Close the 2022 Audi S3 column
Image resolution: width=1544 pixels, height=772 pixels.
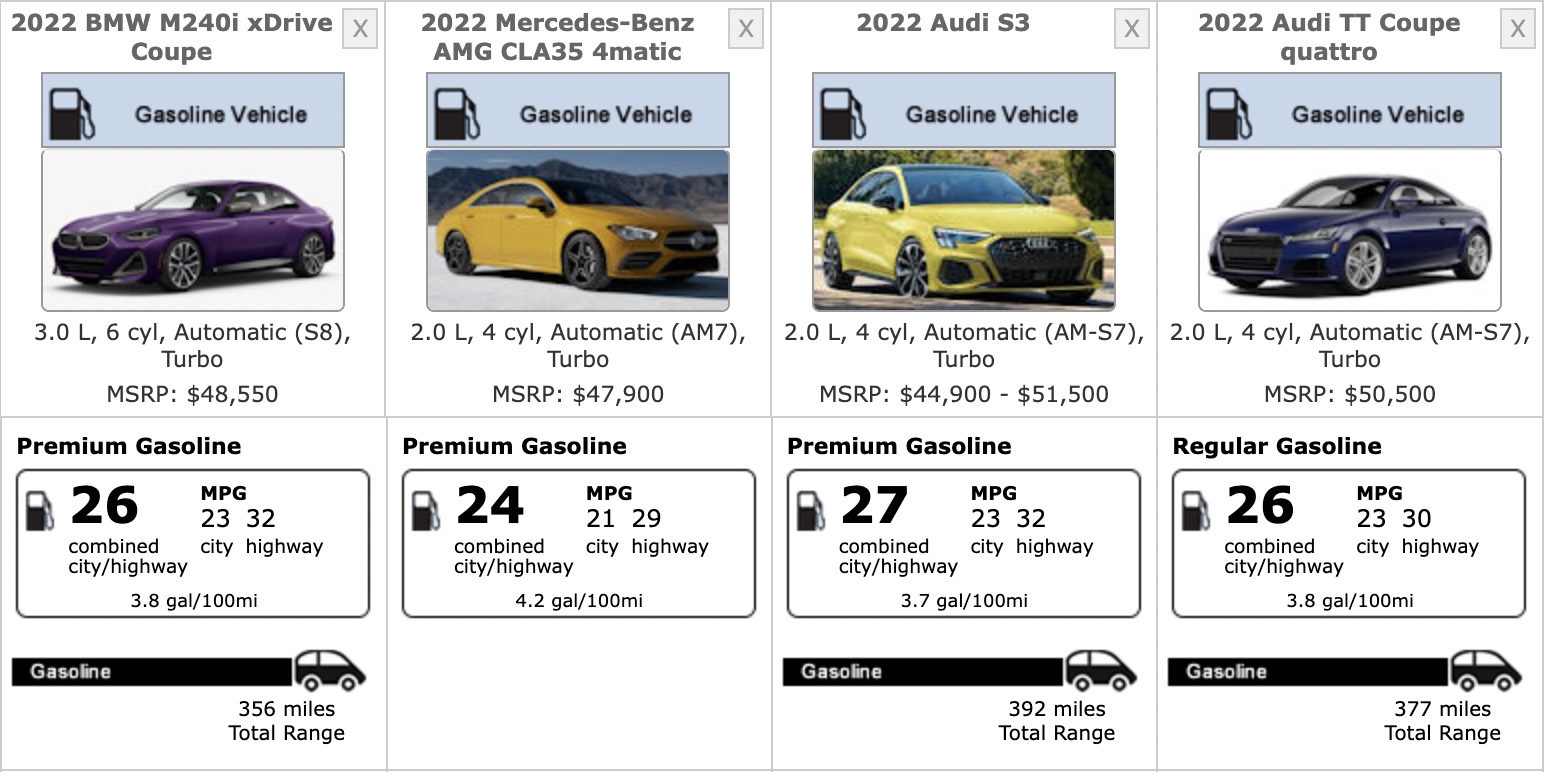click(1131, 29)
